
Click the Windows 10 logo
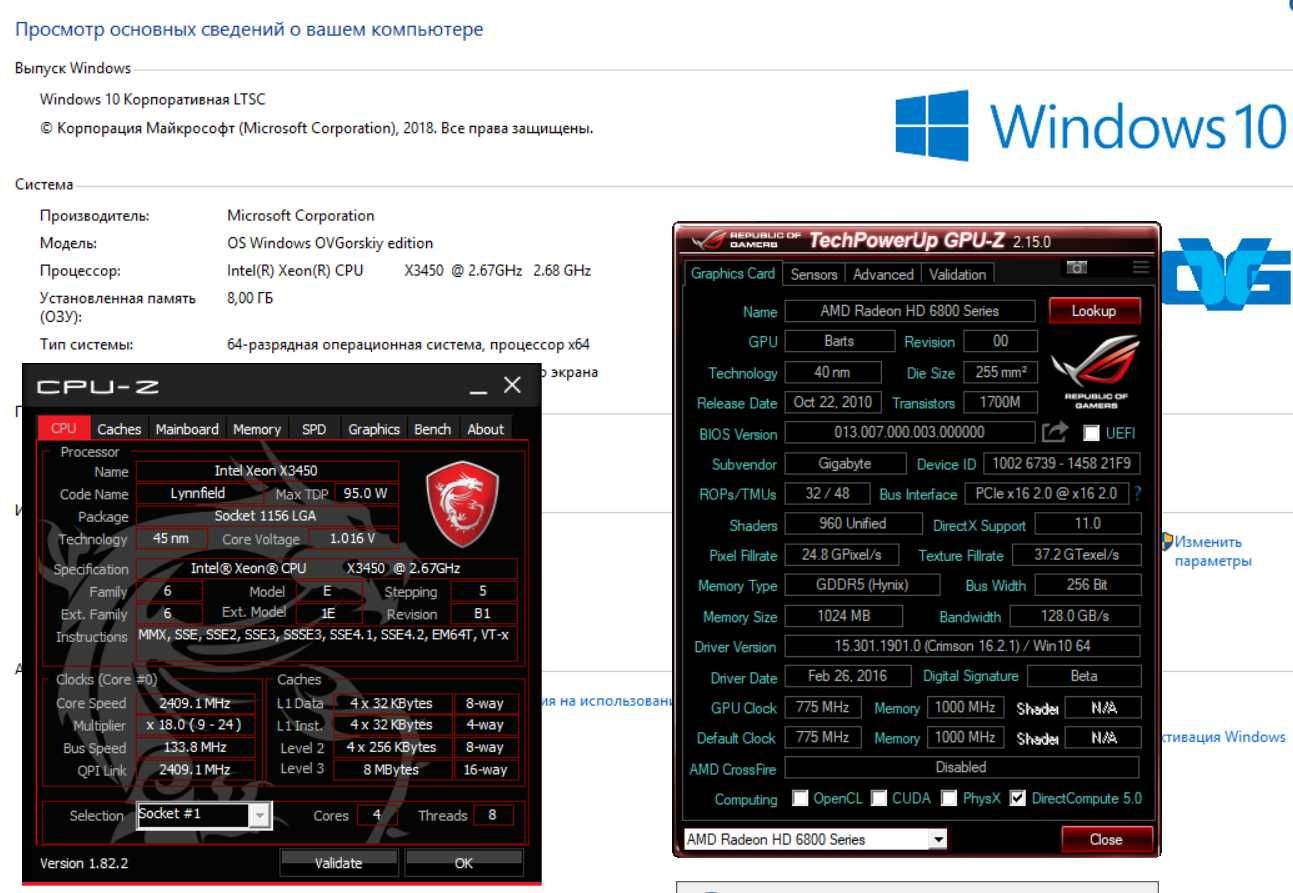[1090, 125]
